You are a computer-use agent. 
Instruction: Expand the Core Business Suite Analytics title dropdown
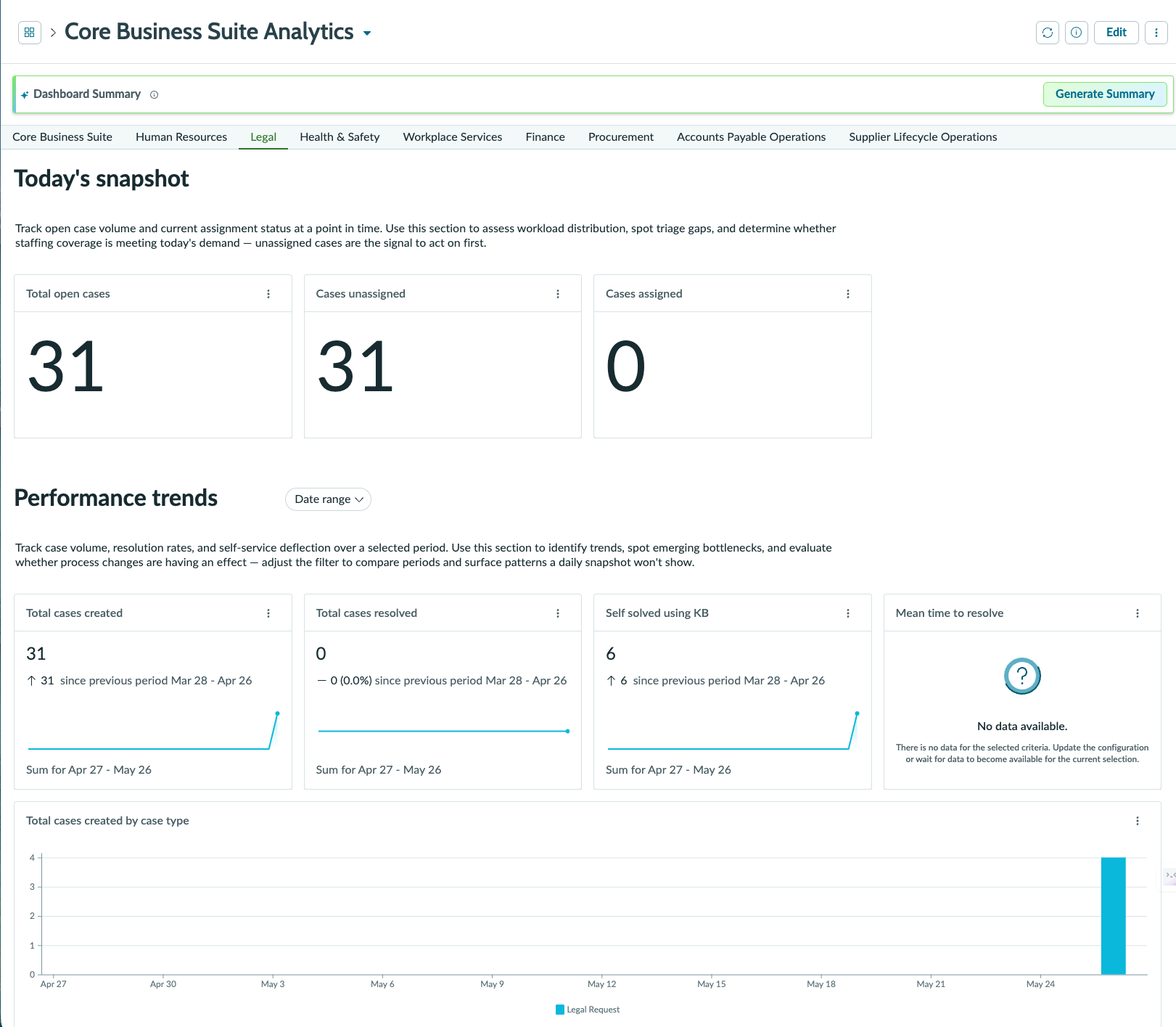pos(367,33)
